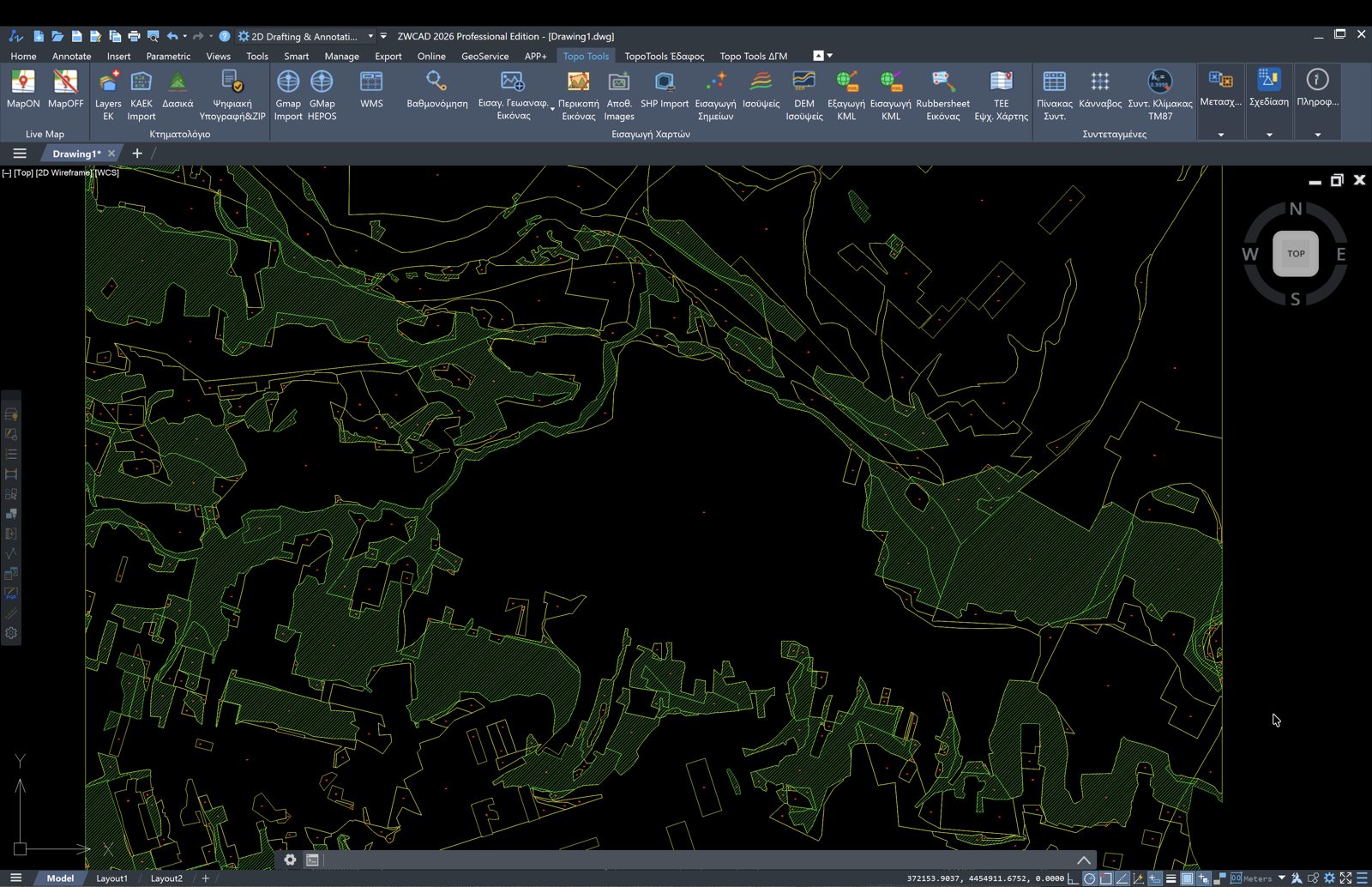
Task: Turn on the MapON live map
Action: 23,89
